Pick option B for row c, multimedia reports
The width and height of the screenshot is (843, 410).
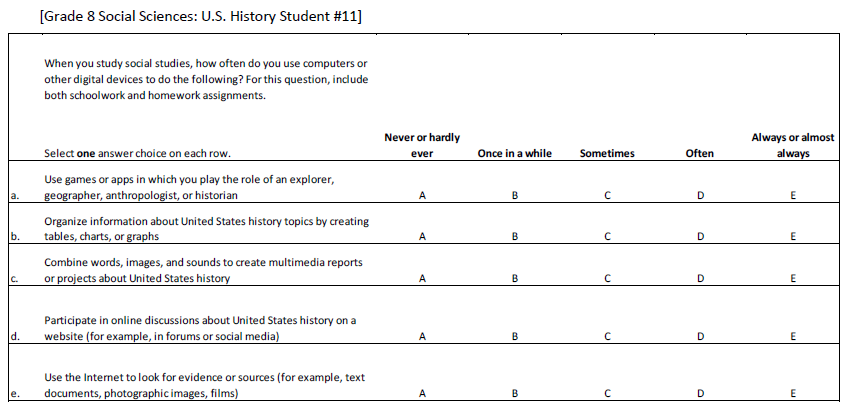pyautogui.click(x=514, y=279)
